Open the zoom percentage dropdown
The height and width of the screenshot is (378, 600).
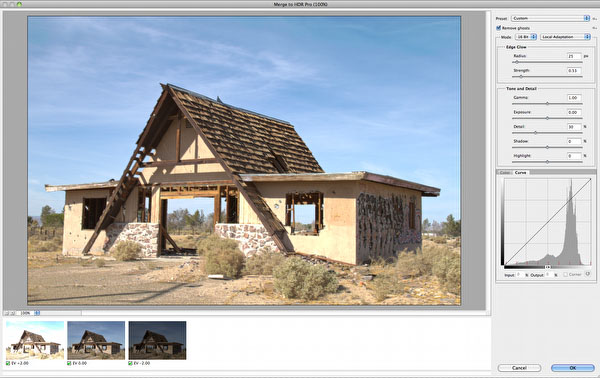[x=30, y=313]
